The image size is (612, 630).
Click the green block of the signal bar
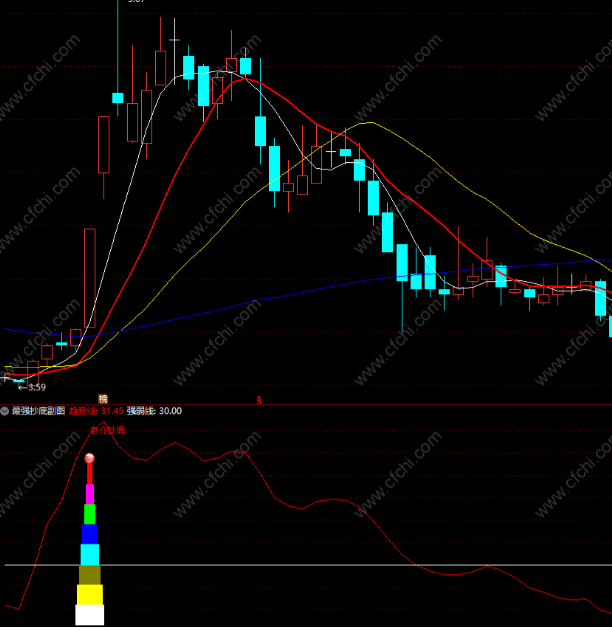[x=90, y=514]
